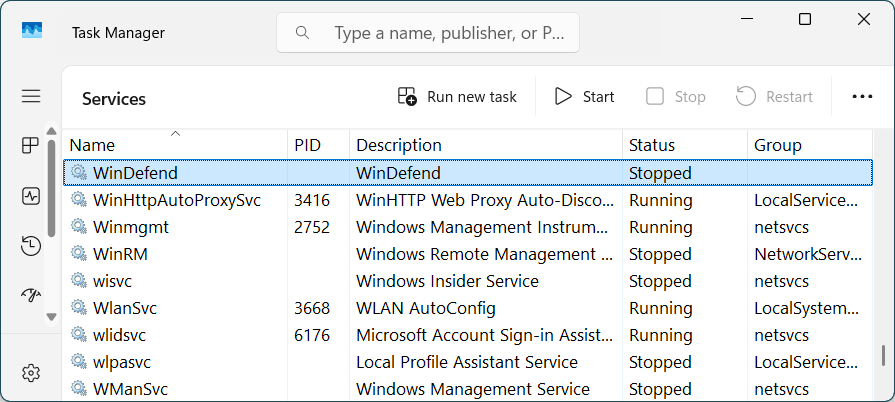Open Task Manager settings gear
The width and height of the screenshot is (895, 402).
[31, 373]
